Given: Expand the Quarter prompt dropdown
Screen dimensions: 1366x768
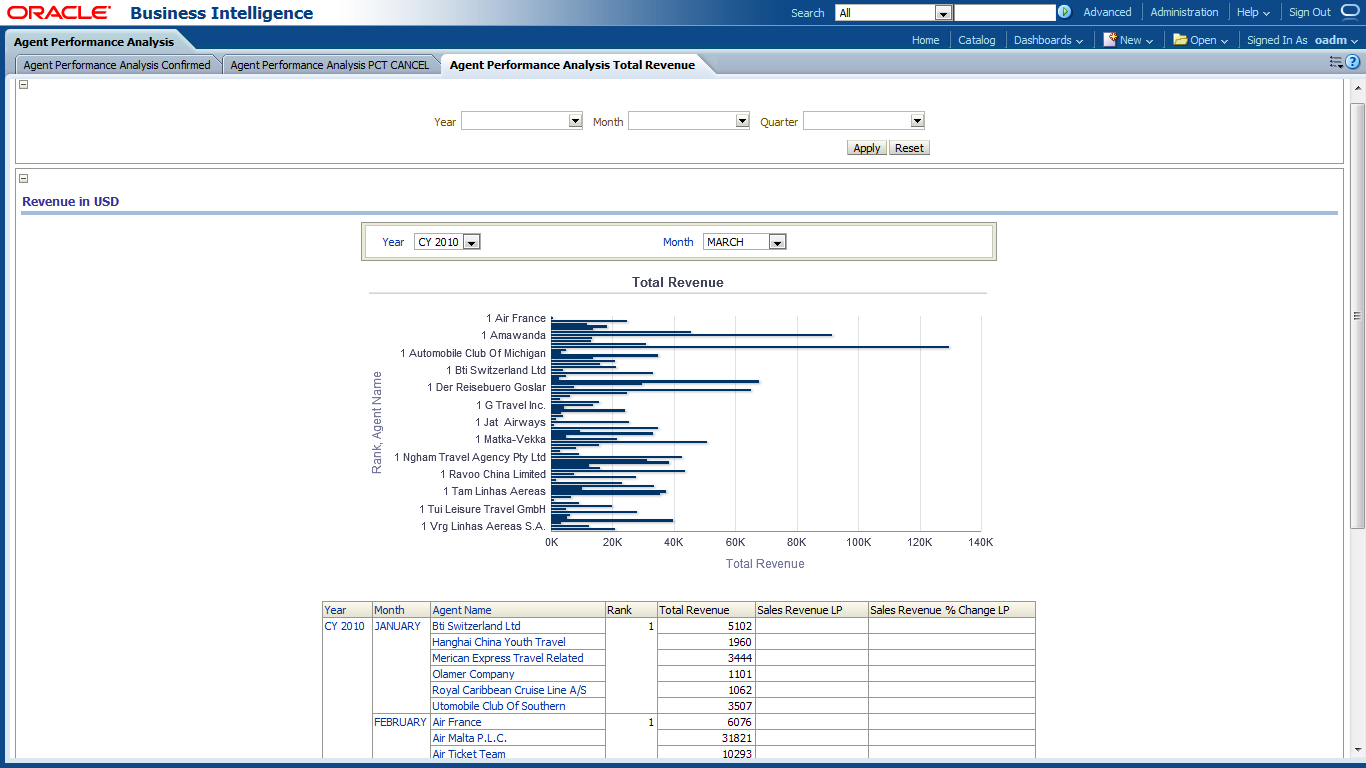Looking at the screenshot, I should pyautogui.click(x=917, y=121).
